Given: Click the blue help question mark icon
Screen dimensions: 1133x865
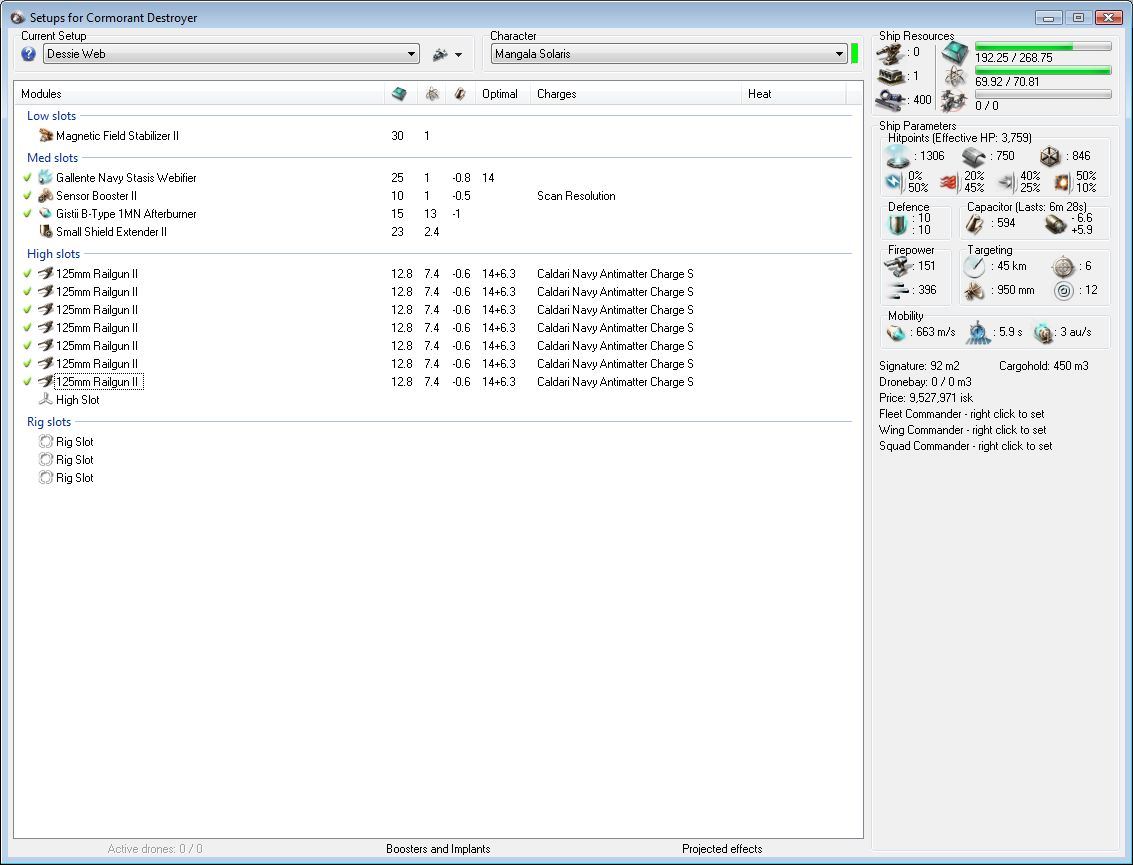Looking at the screenshot, I should click(x=29, y=54).
